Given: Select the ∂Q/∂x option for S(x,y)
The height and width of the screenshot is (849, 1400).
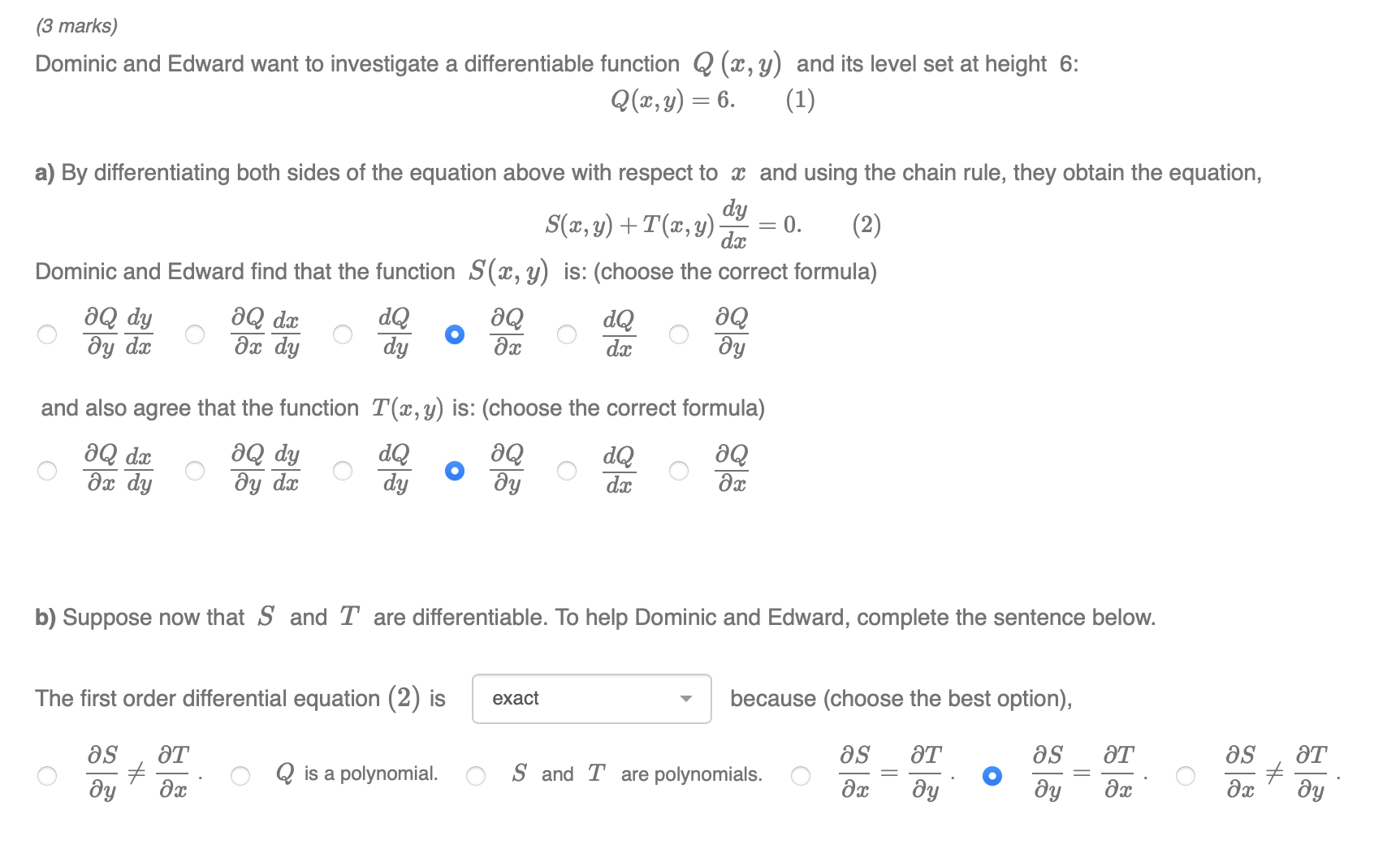Looking at the screenshot, I should pyautogui.click(x=454, y=334).
